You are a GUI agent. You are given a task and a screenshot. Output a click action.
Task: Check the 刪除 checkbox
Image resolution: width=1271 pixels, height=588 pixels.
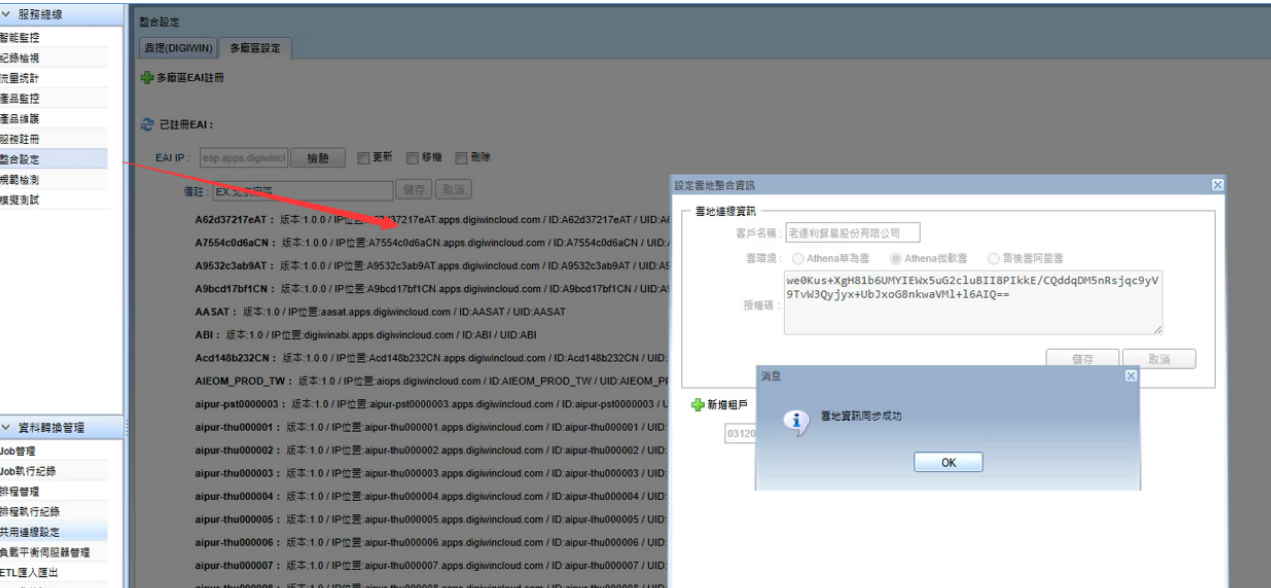point(461,158)
